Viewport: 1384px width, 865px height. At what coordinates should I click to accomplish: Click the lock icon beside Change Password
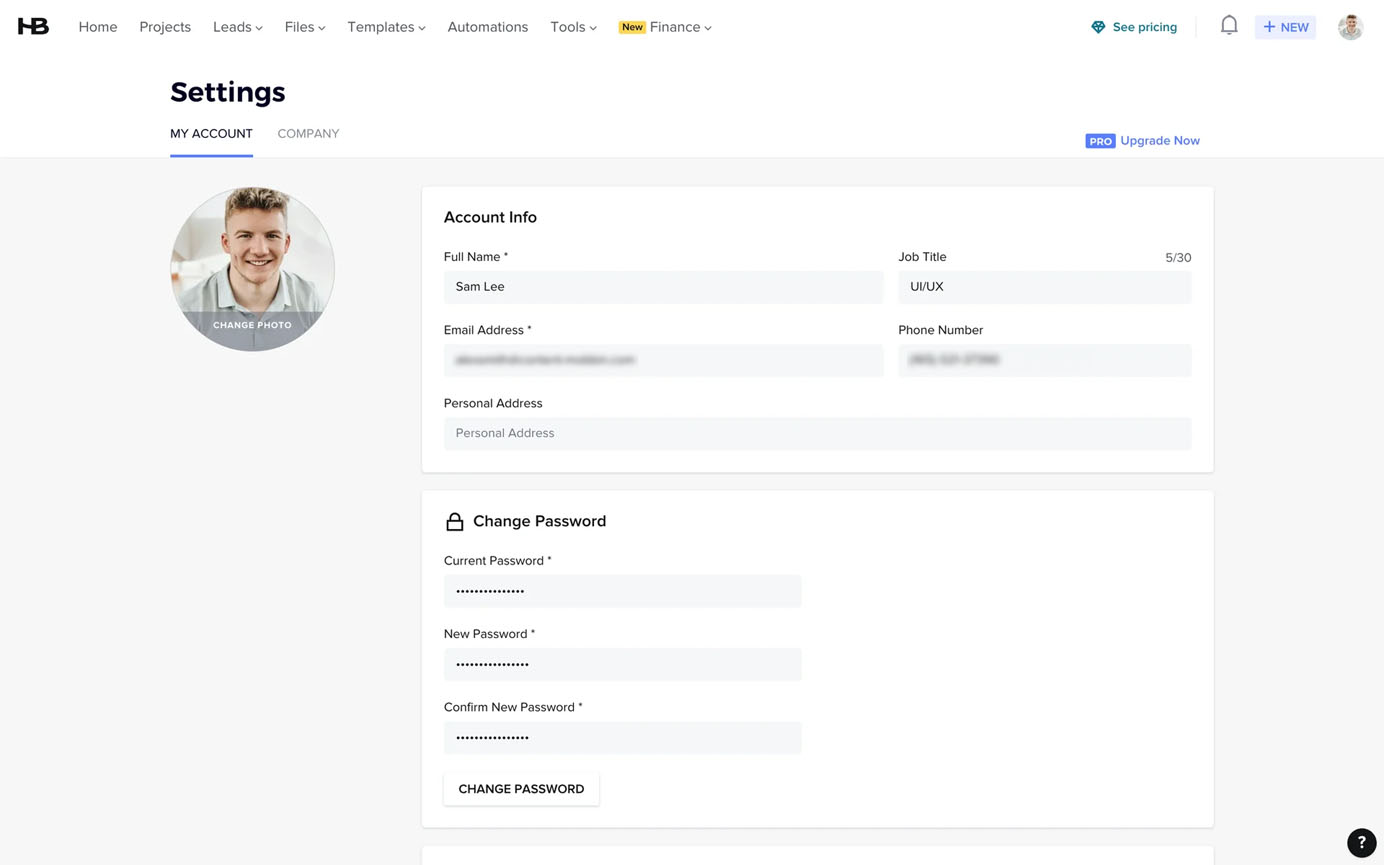click(456, 521)
